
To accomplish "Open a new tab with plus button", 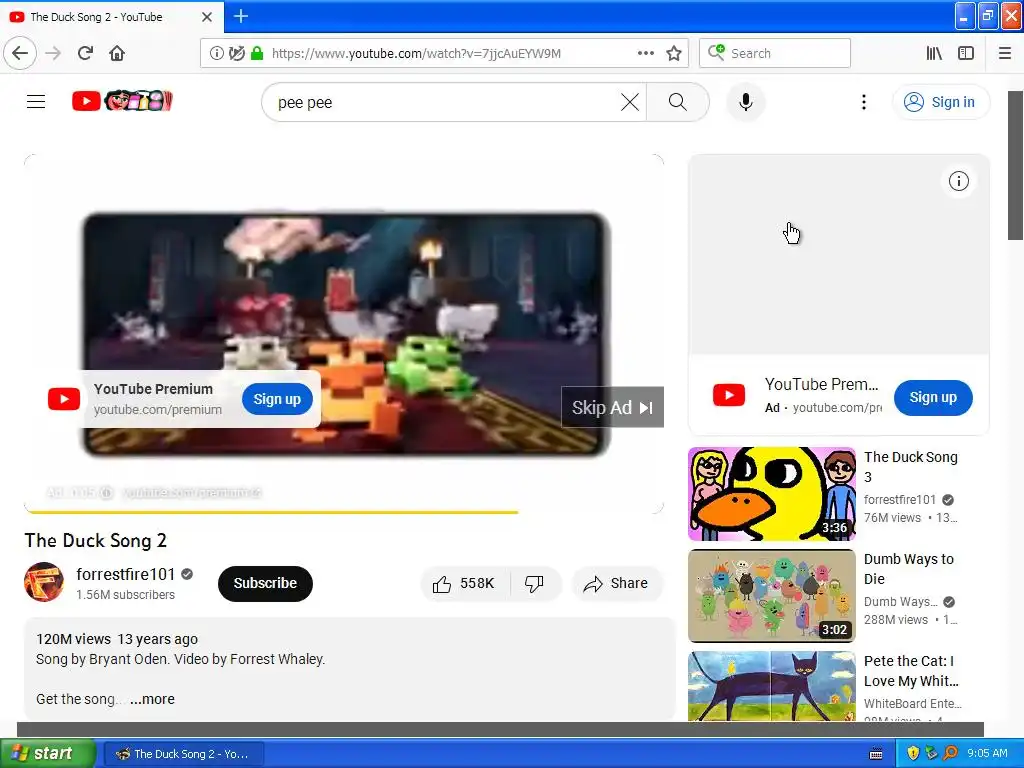I will (241, 16).
